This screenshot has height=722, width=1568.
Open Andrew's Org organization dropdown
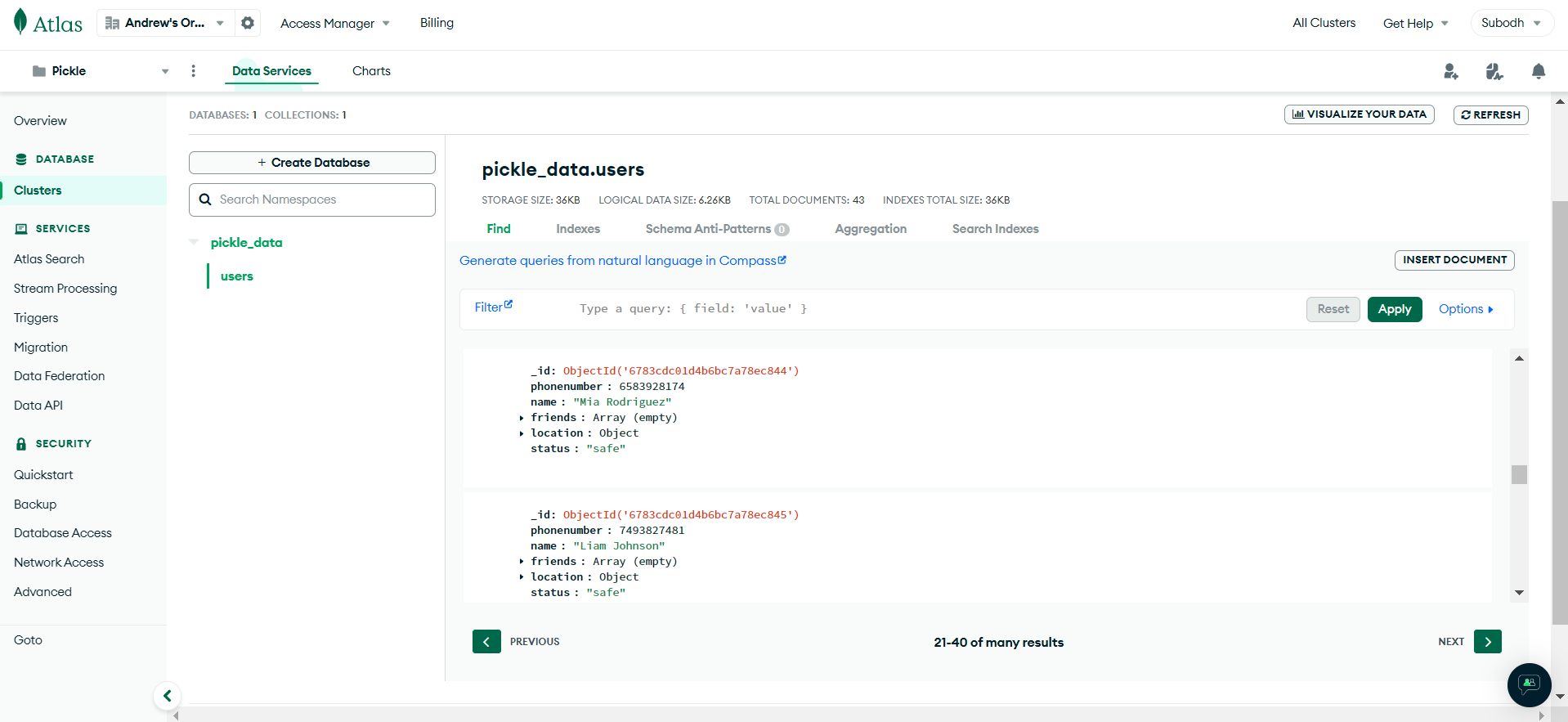[164, 23]
